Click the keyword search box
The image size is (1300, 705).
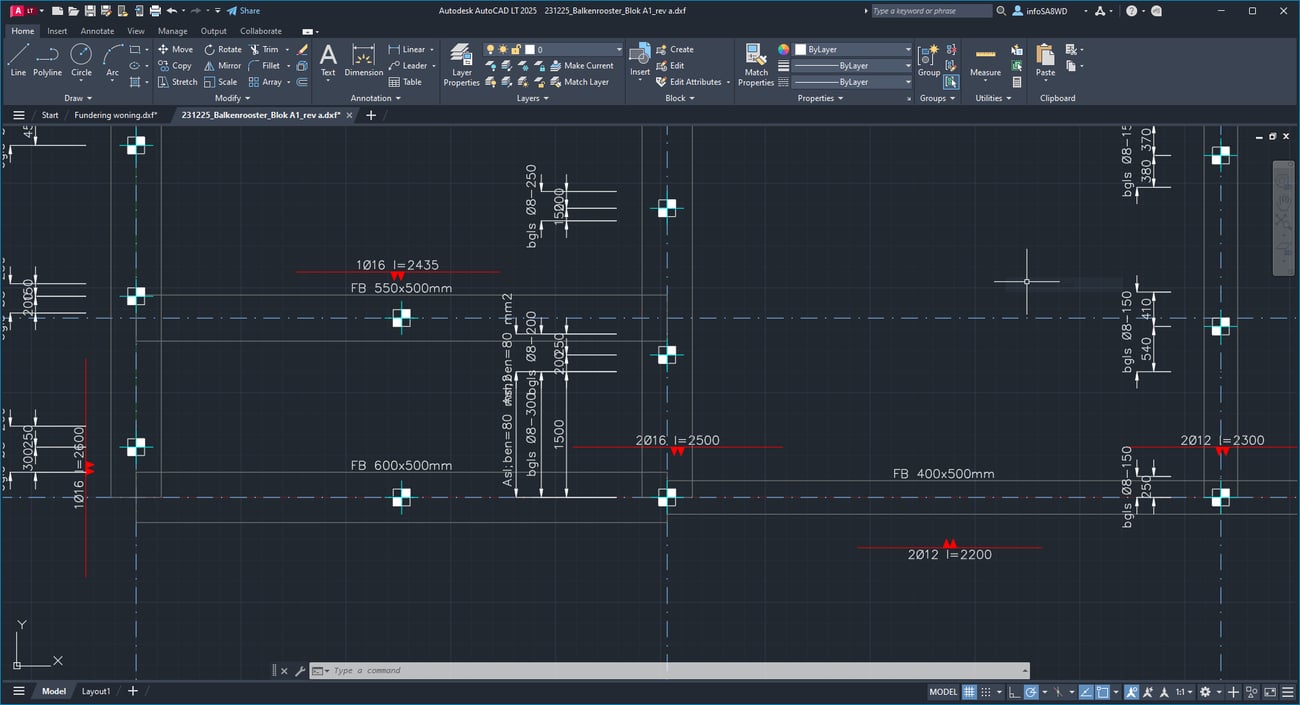tap(930, 11)
